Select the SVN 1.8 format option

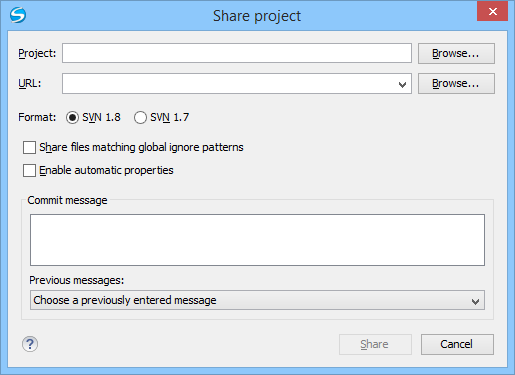point(72,117)
